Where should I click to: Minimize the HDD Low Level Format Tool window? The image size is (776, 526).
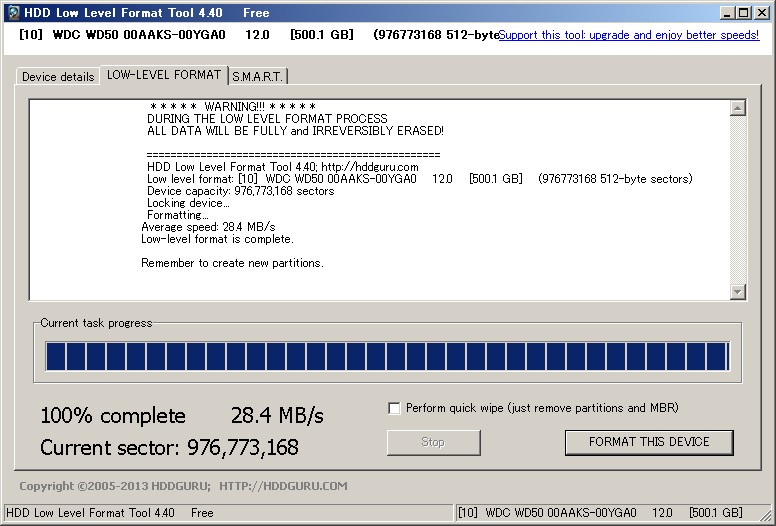727,13
